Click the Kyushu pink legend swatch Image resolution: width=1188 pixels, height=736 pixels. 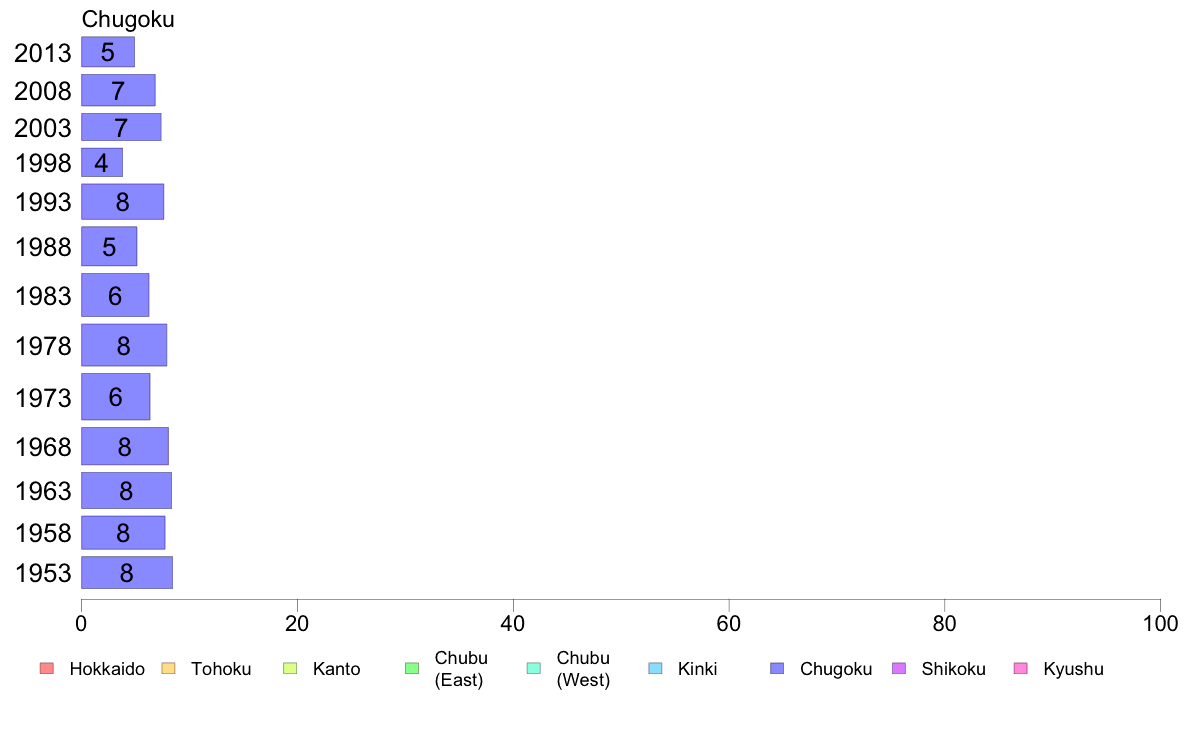1021,669
